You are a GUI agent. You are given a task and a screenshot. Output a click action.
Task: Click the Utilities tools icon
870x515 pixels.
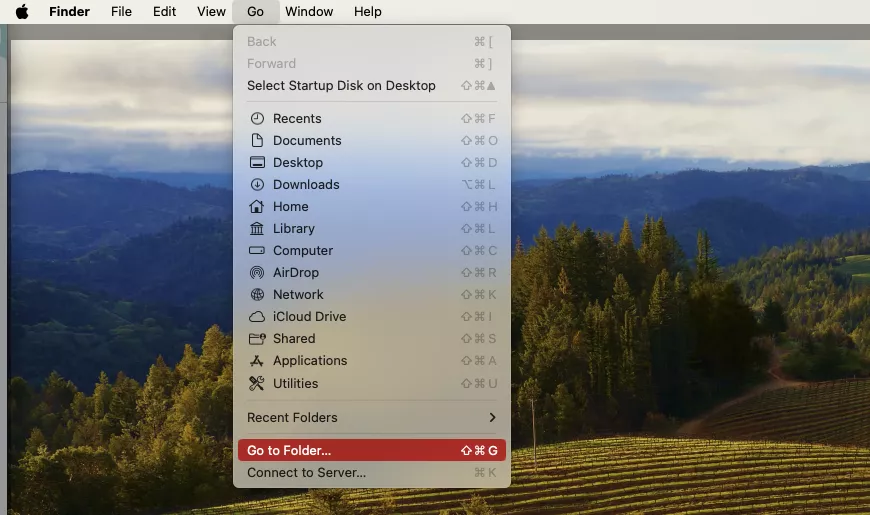pyautogui.click(x=257, y=384)
